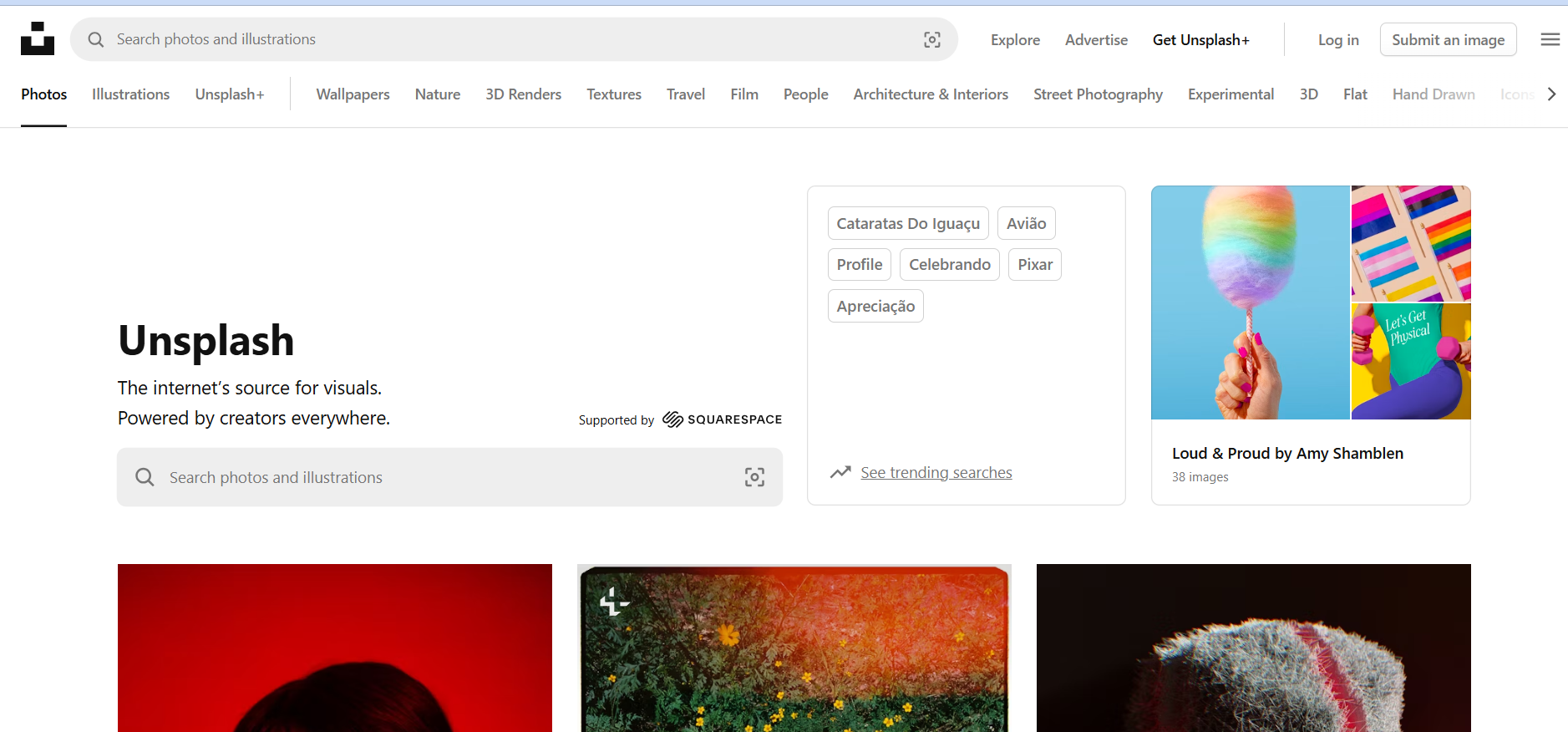Select Street Photography category
The image size is (1568, 732).
coord(1098,94)
